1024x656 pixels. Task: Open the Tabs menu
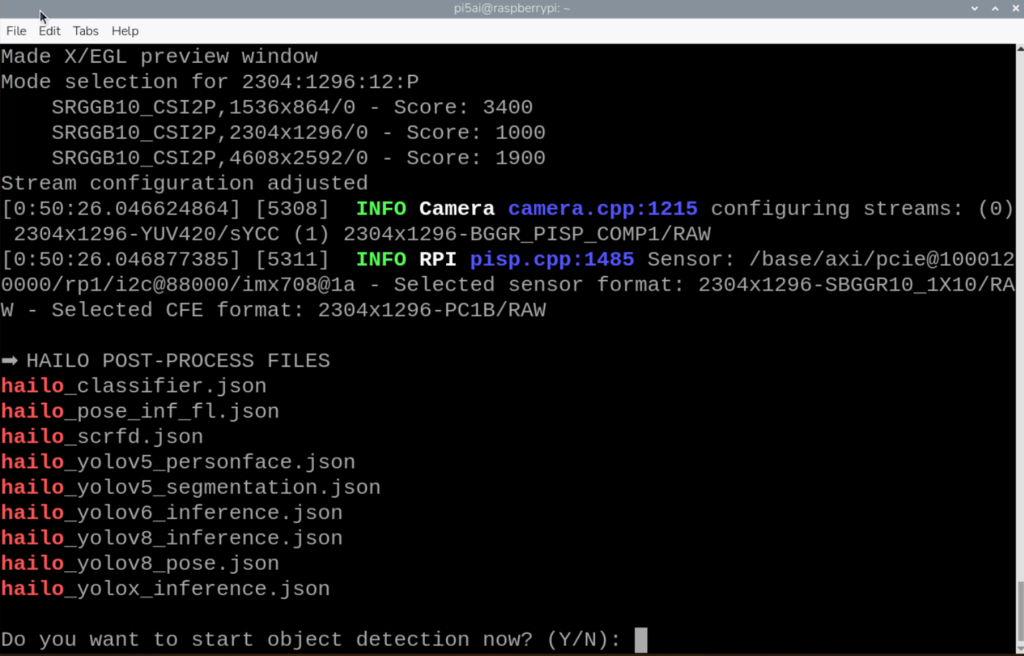coord(85,31)
